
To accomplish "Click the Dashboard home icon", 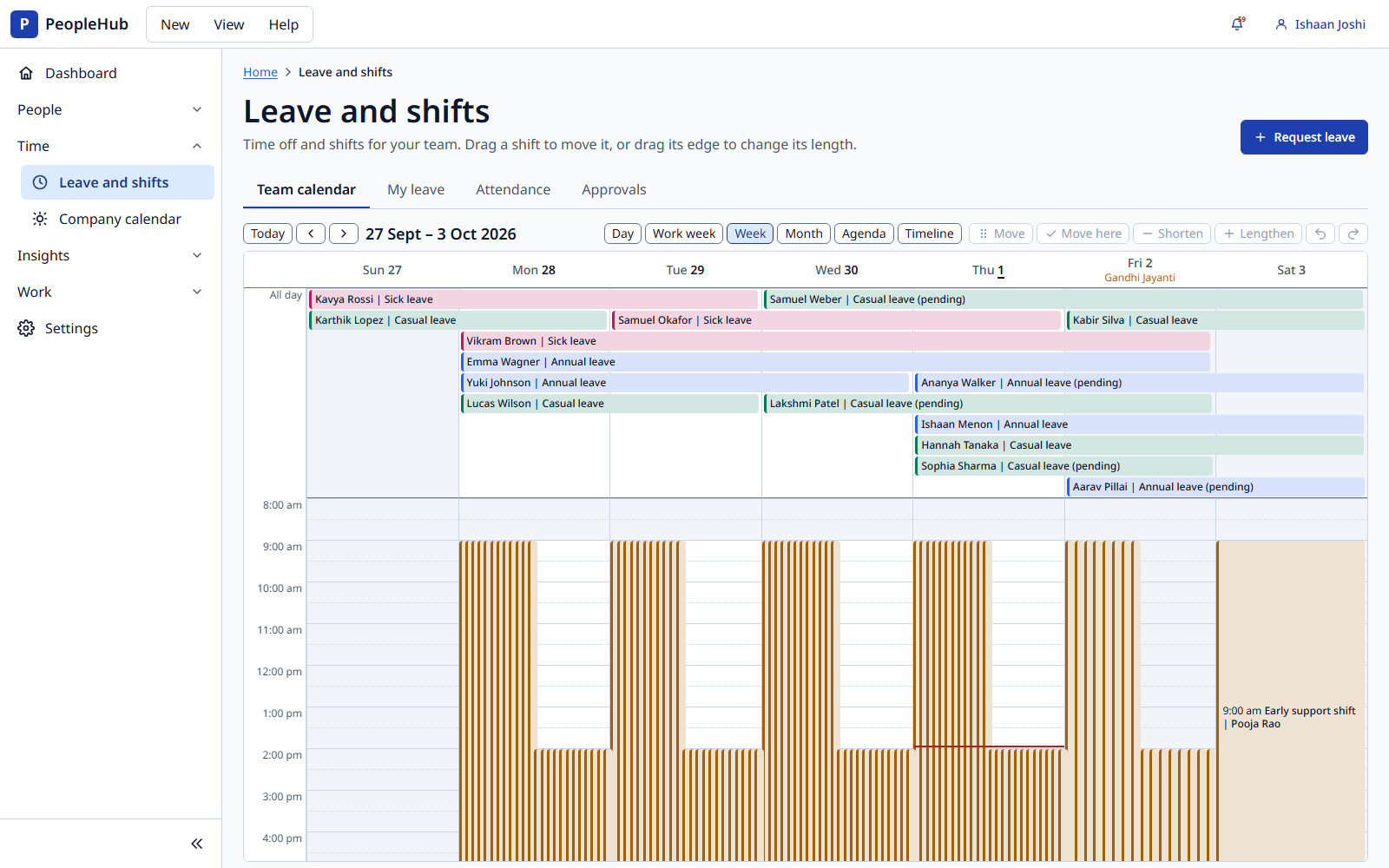I will (x=26, y=73).
